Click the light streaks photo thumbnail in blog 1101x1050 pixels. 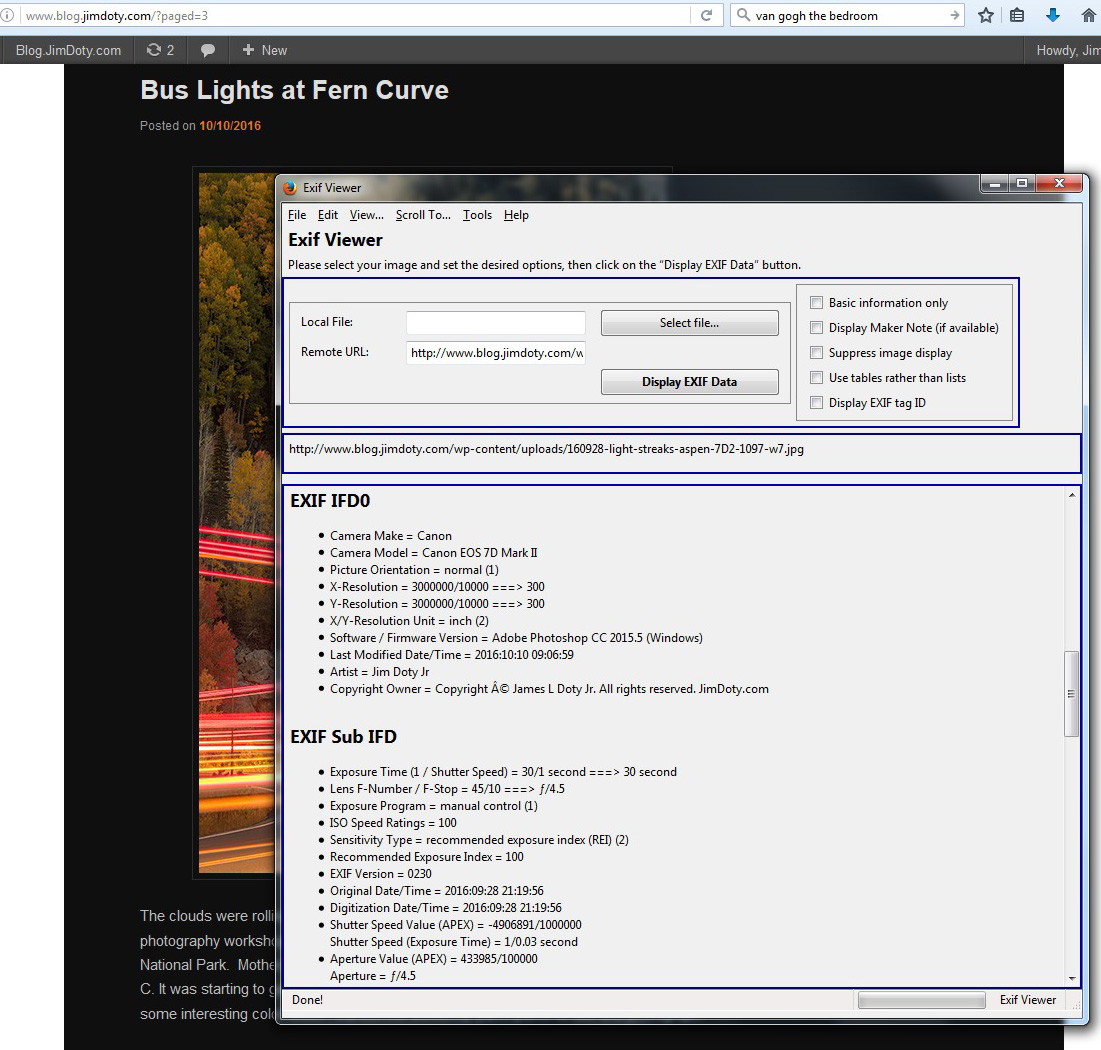click(x=237, y=523)
